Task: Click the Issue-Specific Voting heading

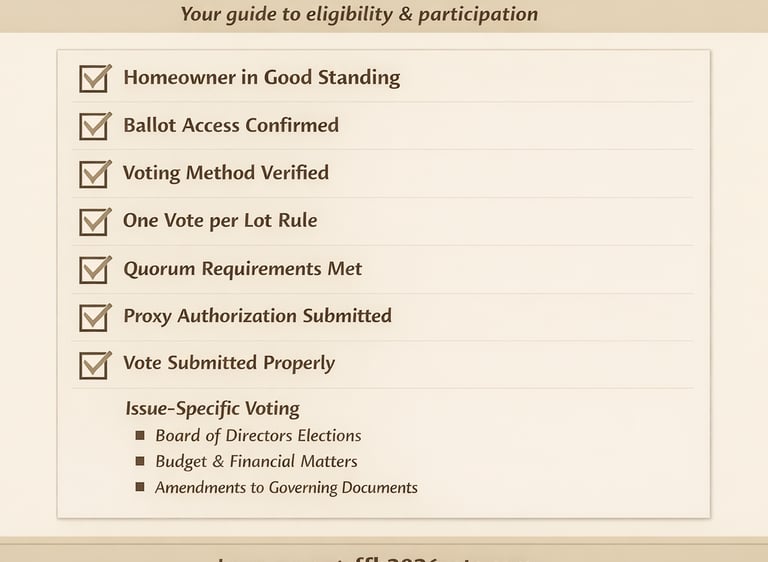Action: pyautogui.click(x=212, y=408)
